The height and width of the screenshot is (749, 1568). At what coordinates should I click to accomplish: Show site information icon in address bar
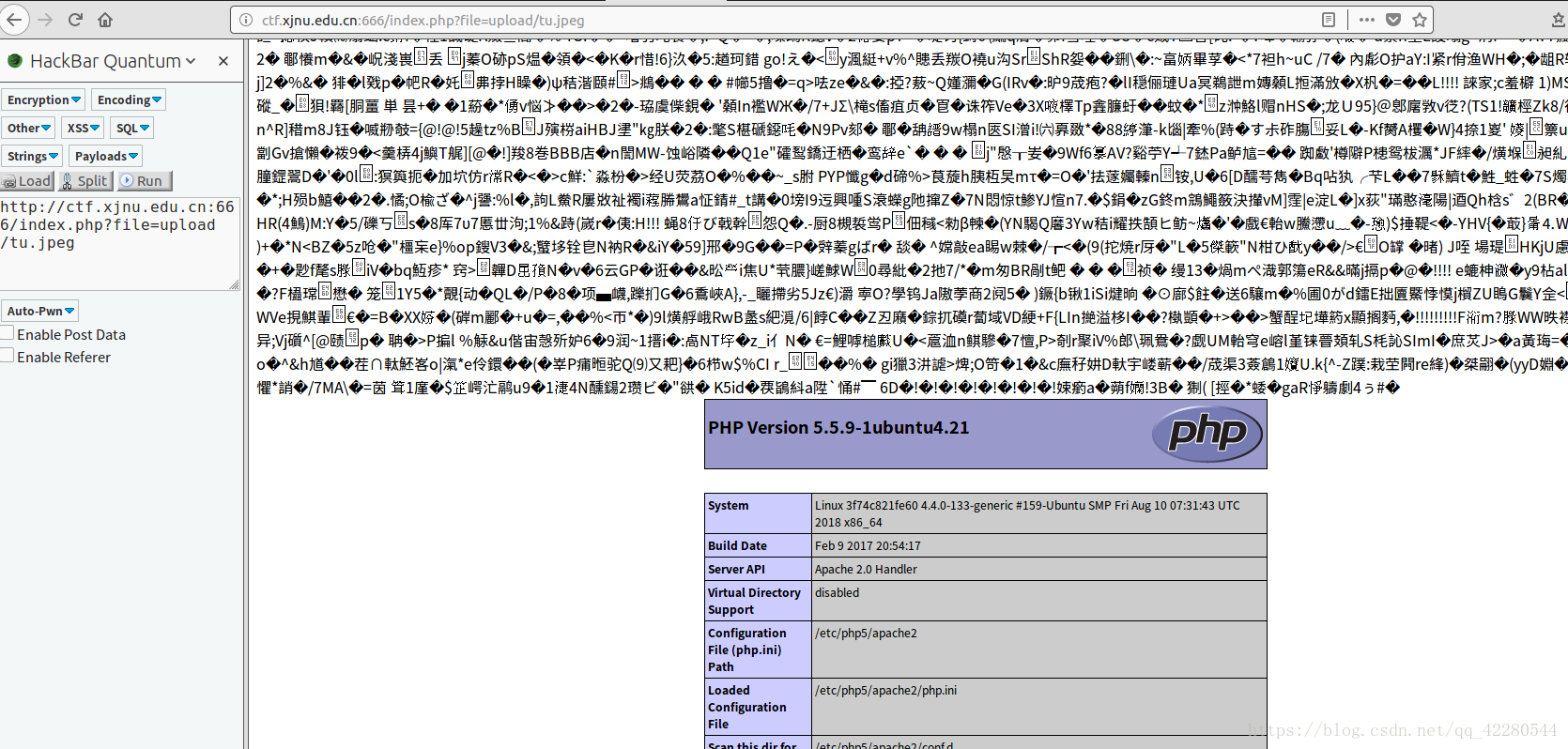(245, 20)
